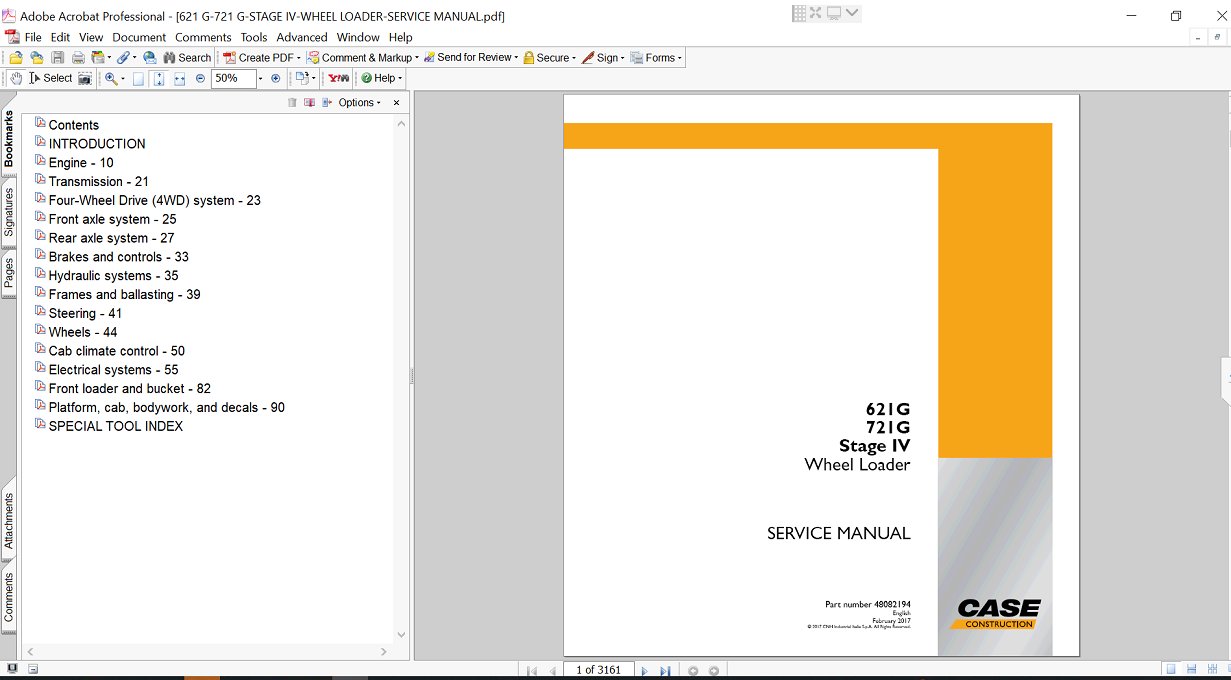Viewport: 1231px width, 680px height.
Task: Switch to Single Page layout in status bar
Action: pyautogui.click(x=1170, y=670)
